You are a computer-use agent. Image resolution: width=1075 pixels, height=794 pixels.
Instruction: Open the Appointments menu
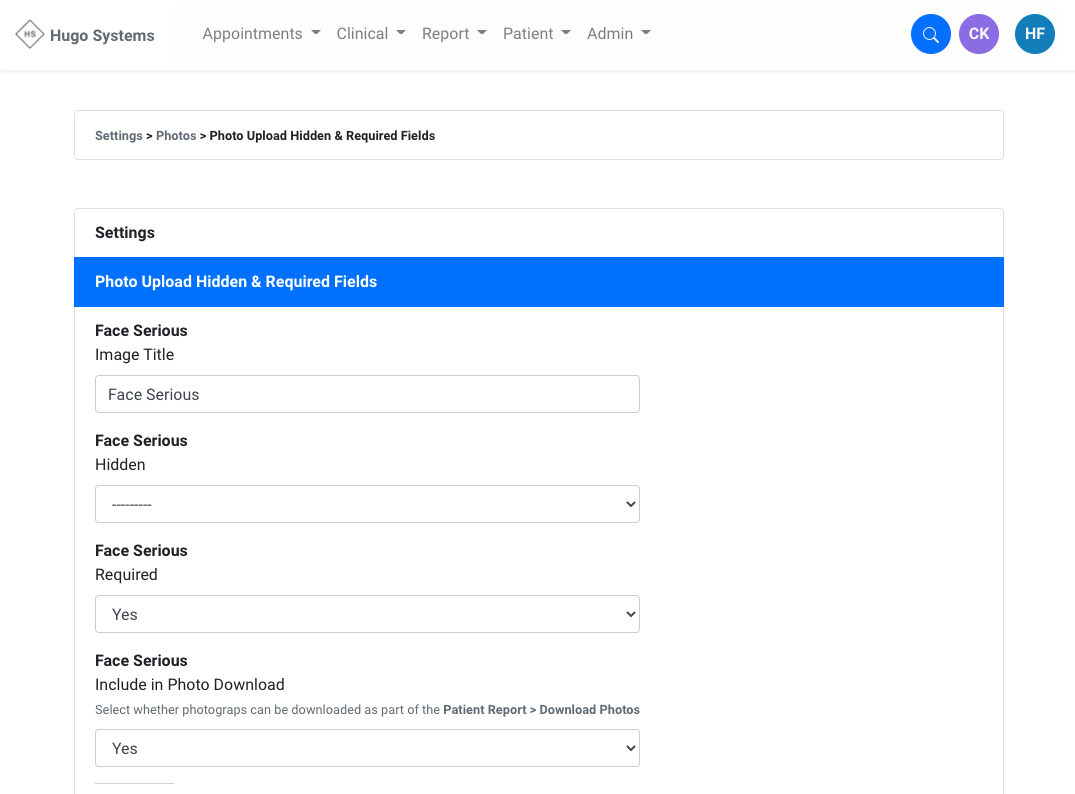(261, 34)
